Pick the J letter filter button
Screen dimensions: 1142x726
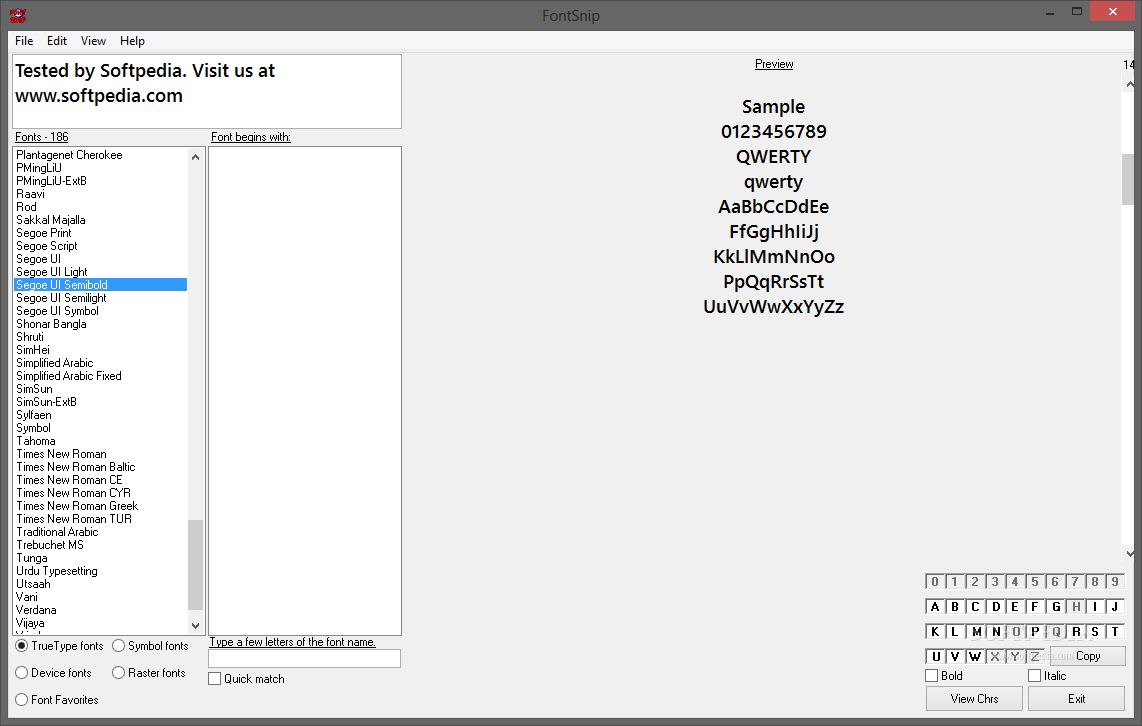(1114, 607)
